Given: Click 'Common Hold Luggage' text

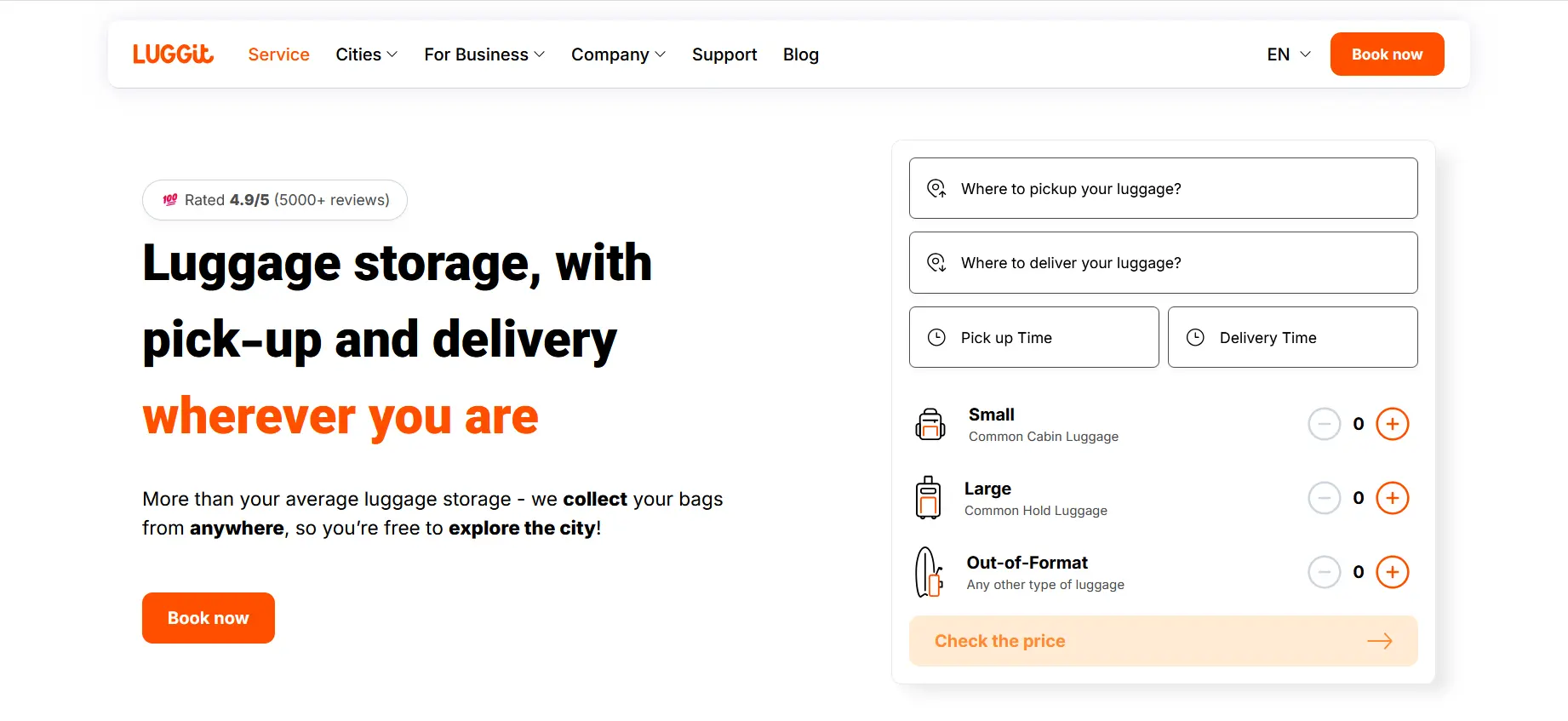Looking at the screenshot, I should (1036, 511).
